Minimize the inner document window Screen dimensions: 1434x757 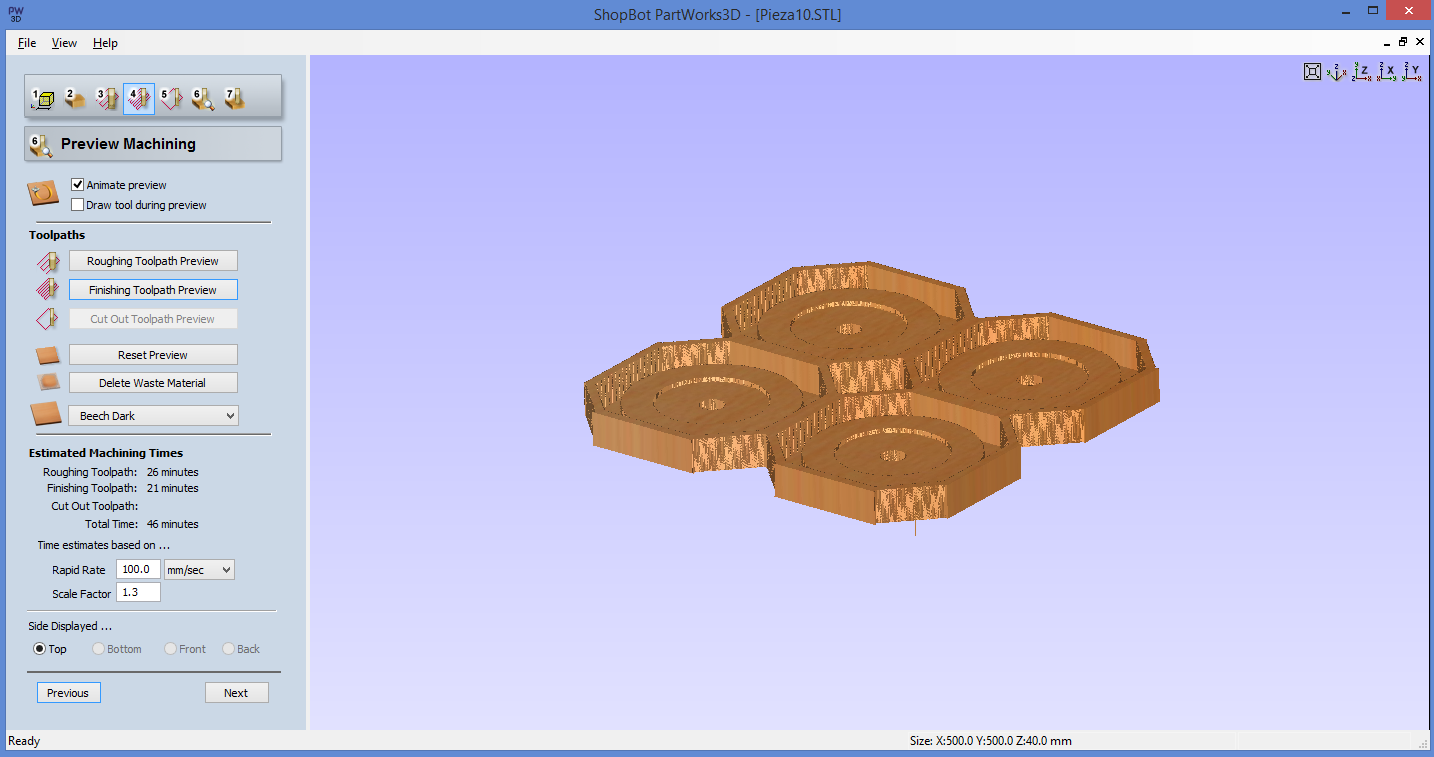click(x=1387, y=43)
